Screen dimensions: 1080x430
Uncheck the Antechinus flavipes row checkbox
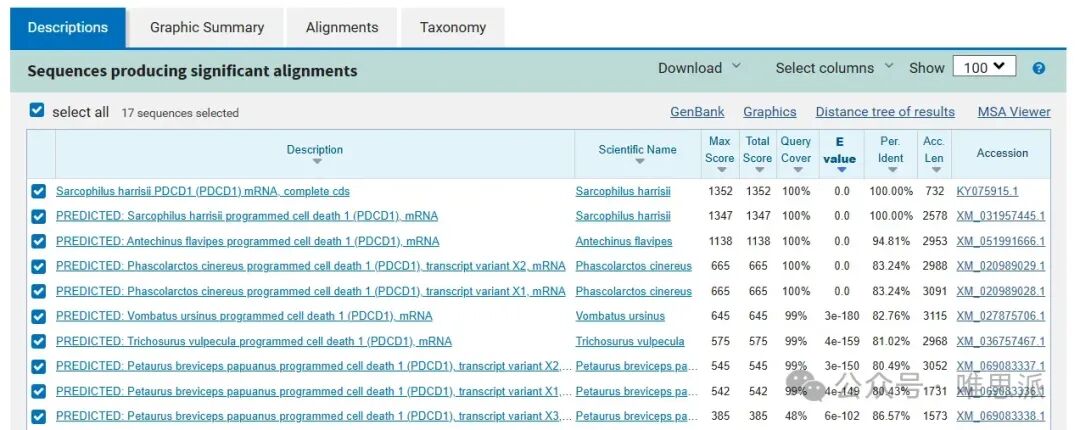coord(39,241)
